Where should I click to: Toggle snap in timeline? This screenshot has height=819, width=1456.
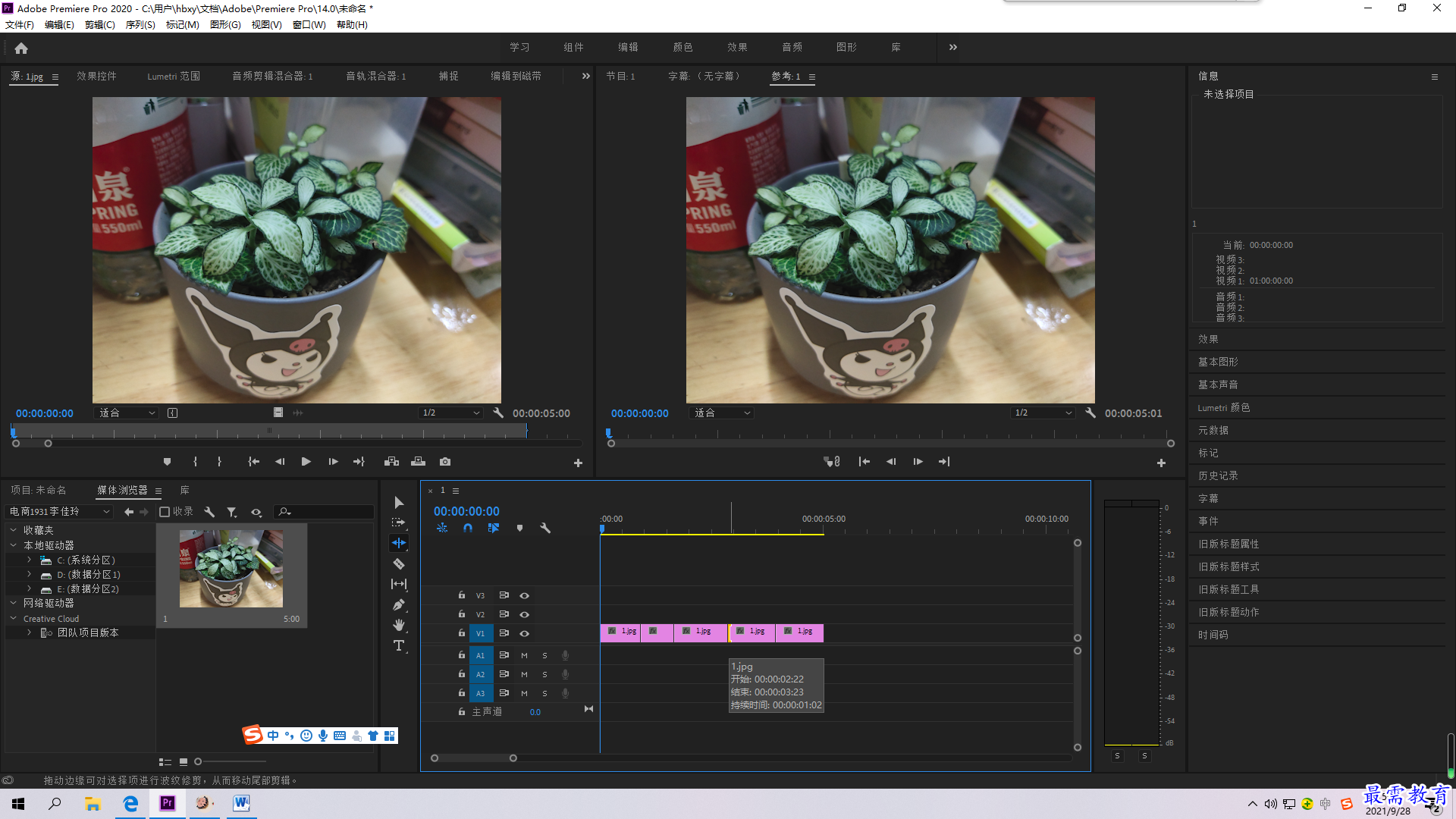pyautogui.click(x=468, y=528)
